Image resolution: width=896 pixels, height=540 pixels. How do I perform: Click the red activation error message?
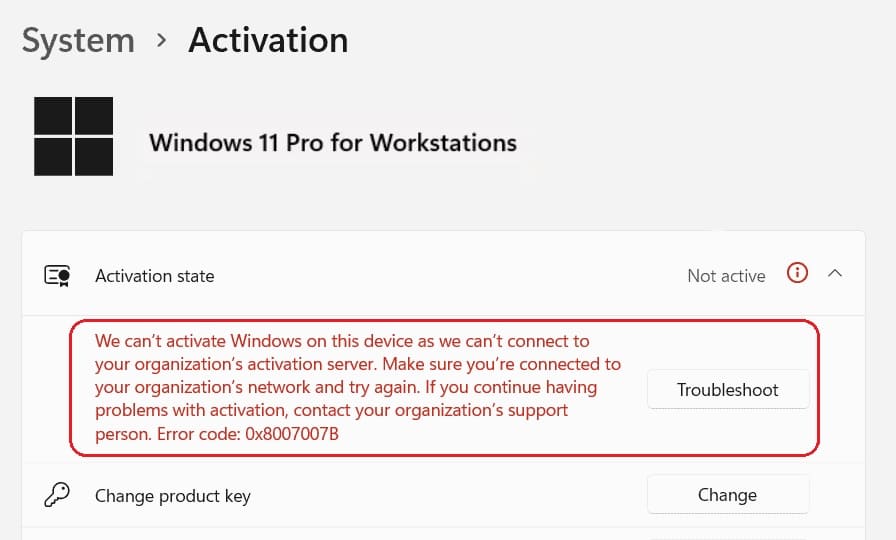click(358, 387)
